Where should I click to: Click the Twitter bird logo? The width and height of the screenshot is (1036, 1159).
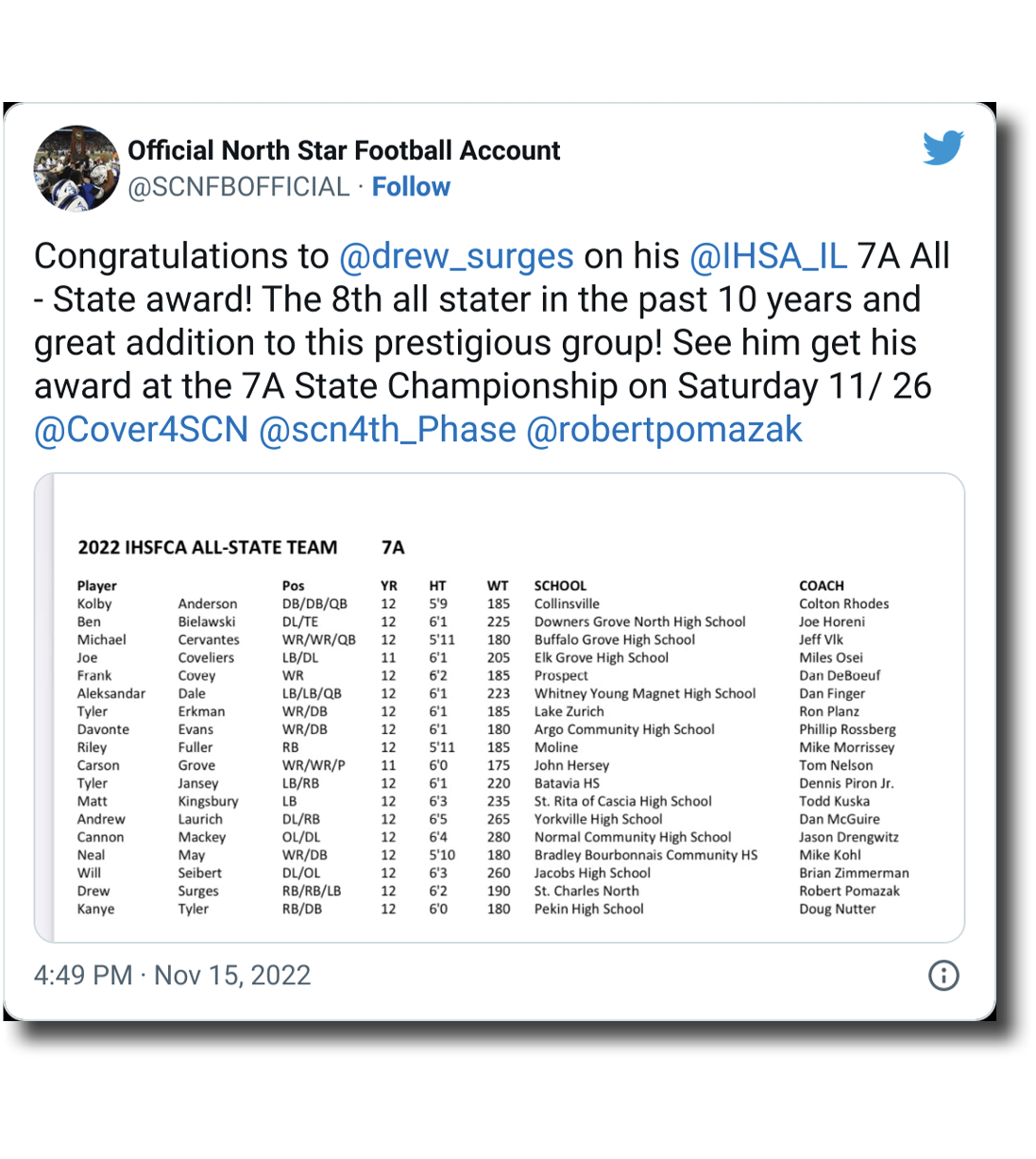coord(943,148)
